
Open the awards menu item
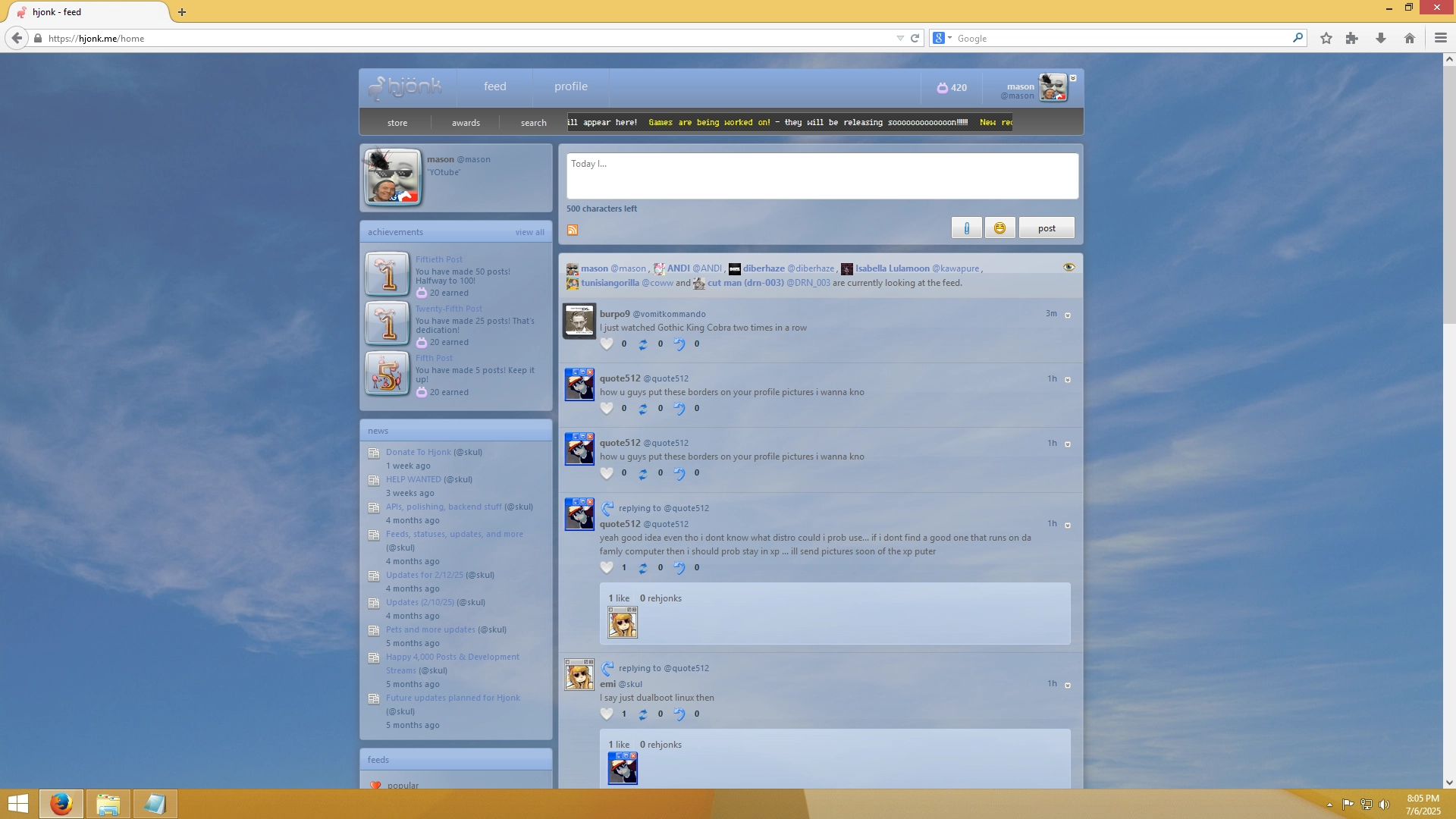coord(466,122)
